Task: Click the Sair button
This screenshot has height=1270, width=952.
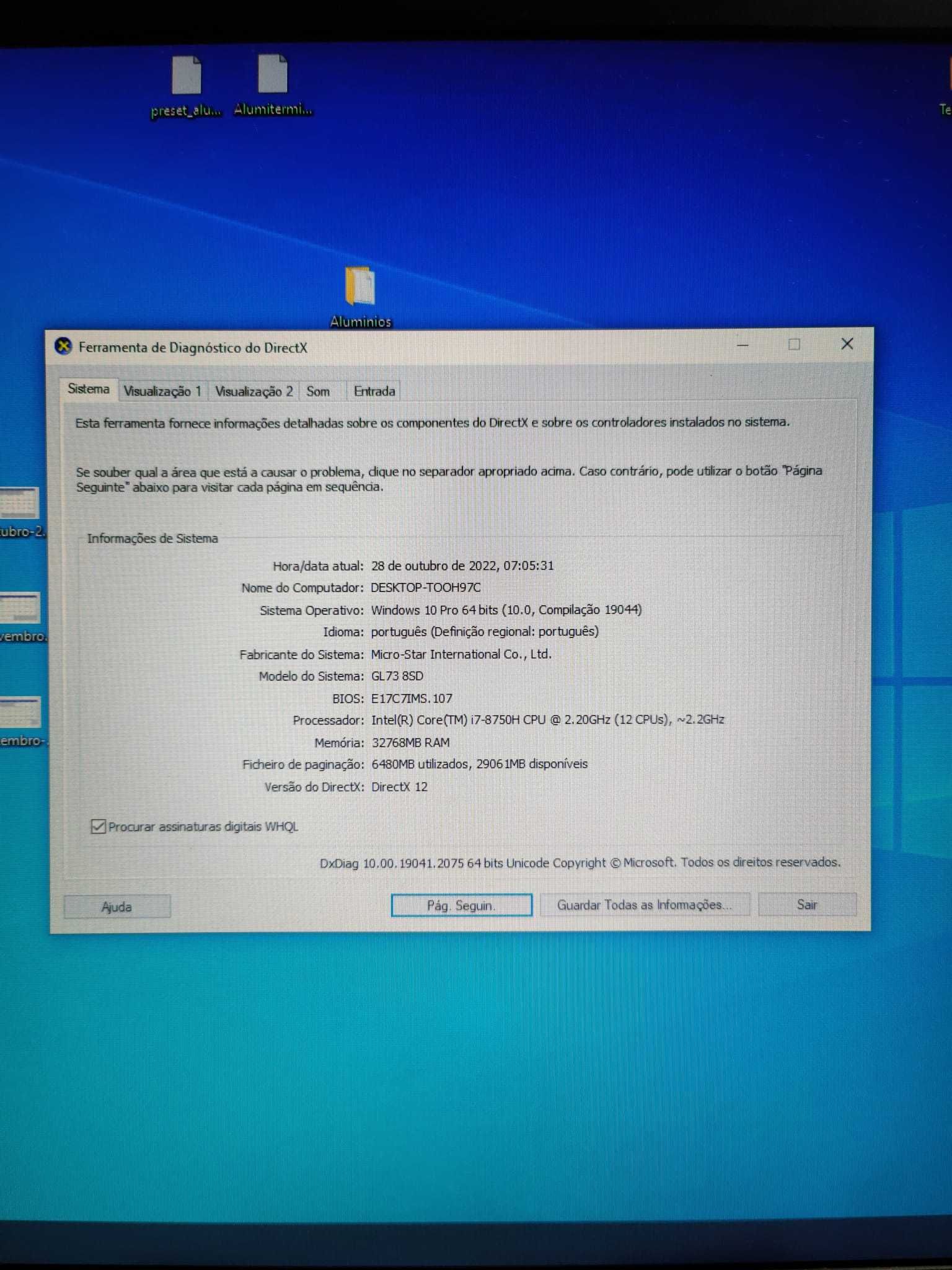Action: [x=807, y=904]
